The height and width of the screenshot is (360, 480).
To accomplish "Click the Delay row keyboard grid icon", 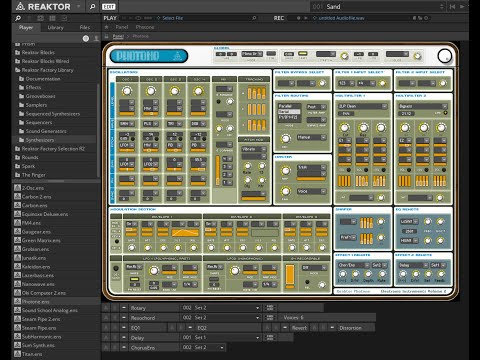I will click(270, 338).
